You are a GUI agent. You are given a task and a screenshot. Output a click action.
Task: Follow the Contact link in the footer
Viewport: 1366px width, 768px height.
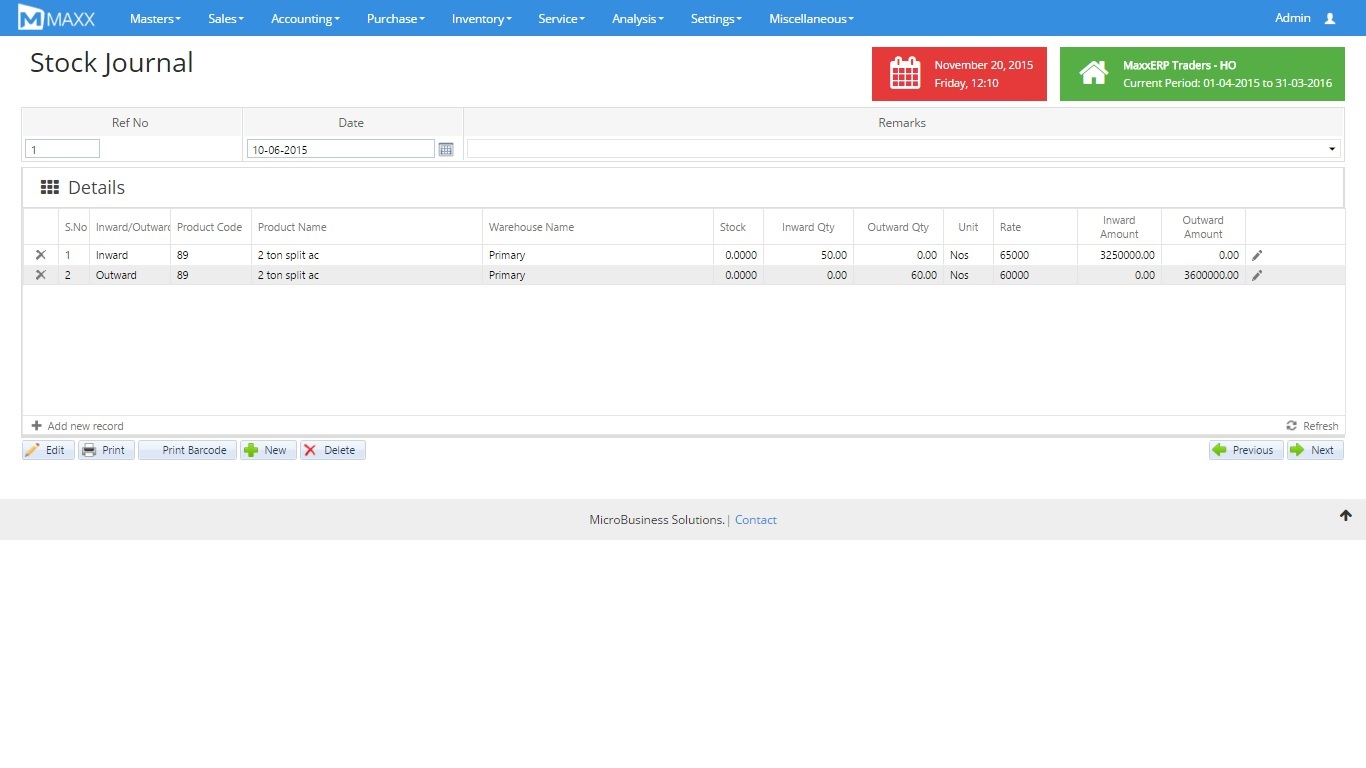click(755, 520)
